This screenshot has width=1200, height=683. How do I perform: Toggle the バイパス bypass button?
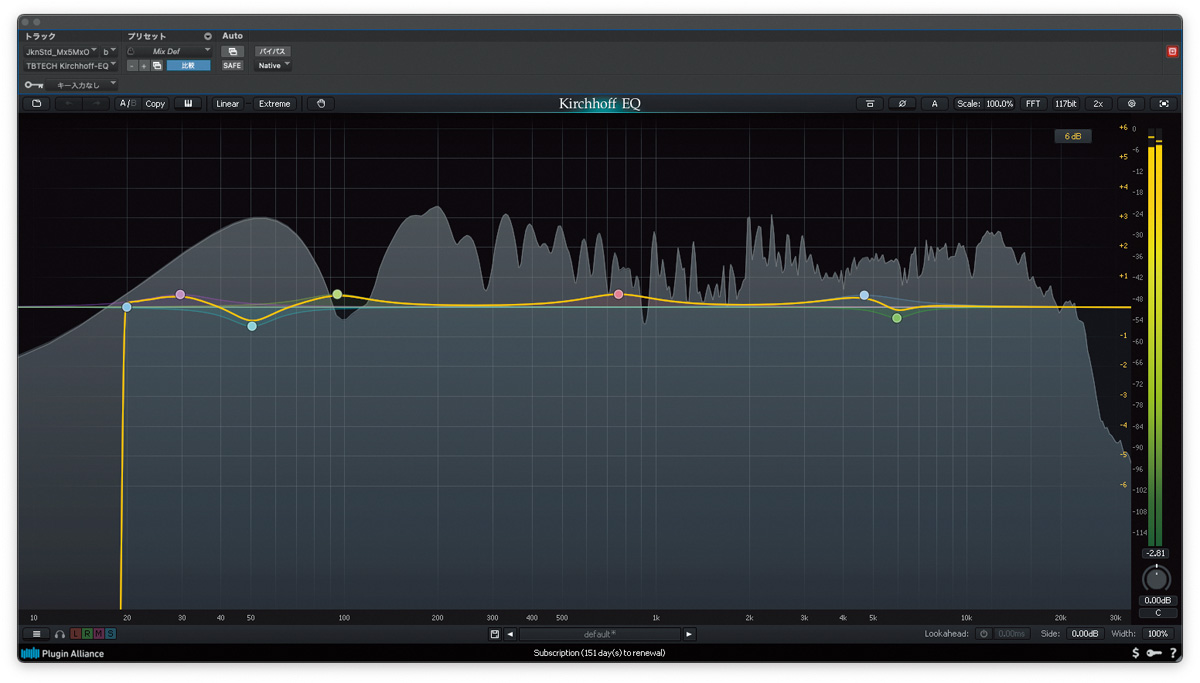(272, 51)
